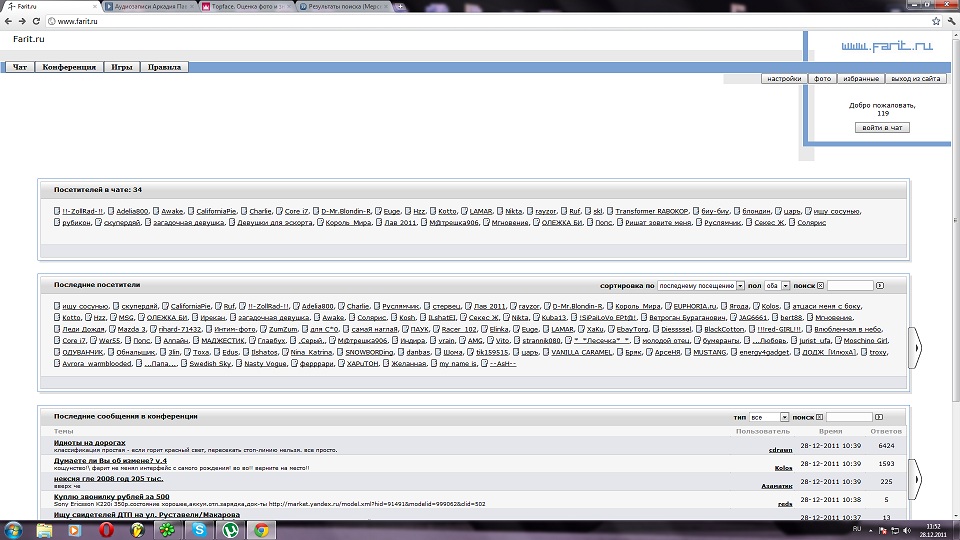This screenshot has width=960, height=540.
Task: Click the www.farit.ru logo
Action: (x=887, y=46)
